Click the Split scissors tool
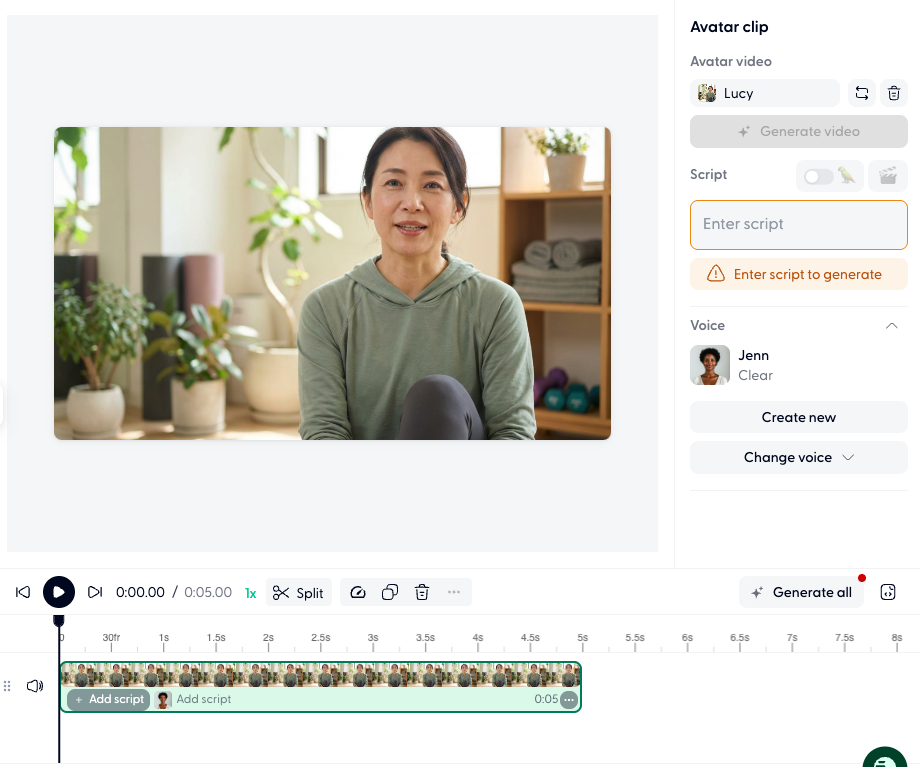This screenshot has width=920, height=767. click(x=299, y=592)
